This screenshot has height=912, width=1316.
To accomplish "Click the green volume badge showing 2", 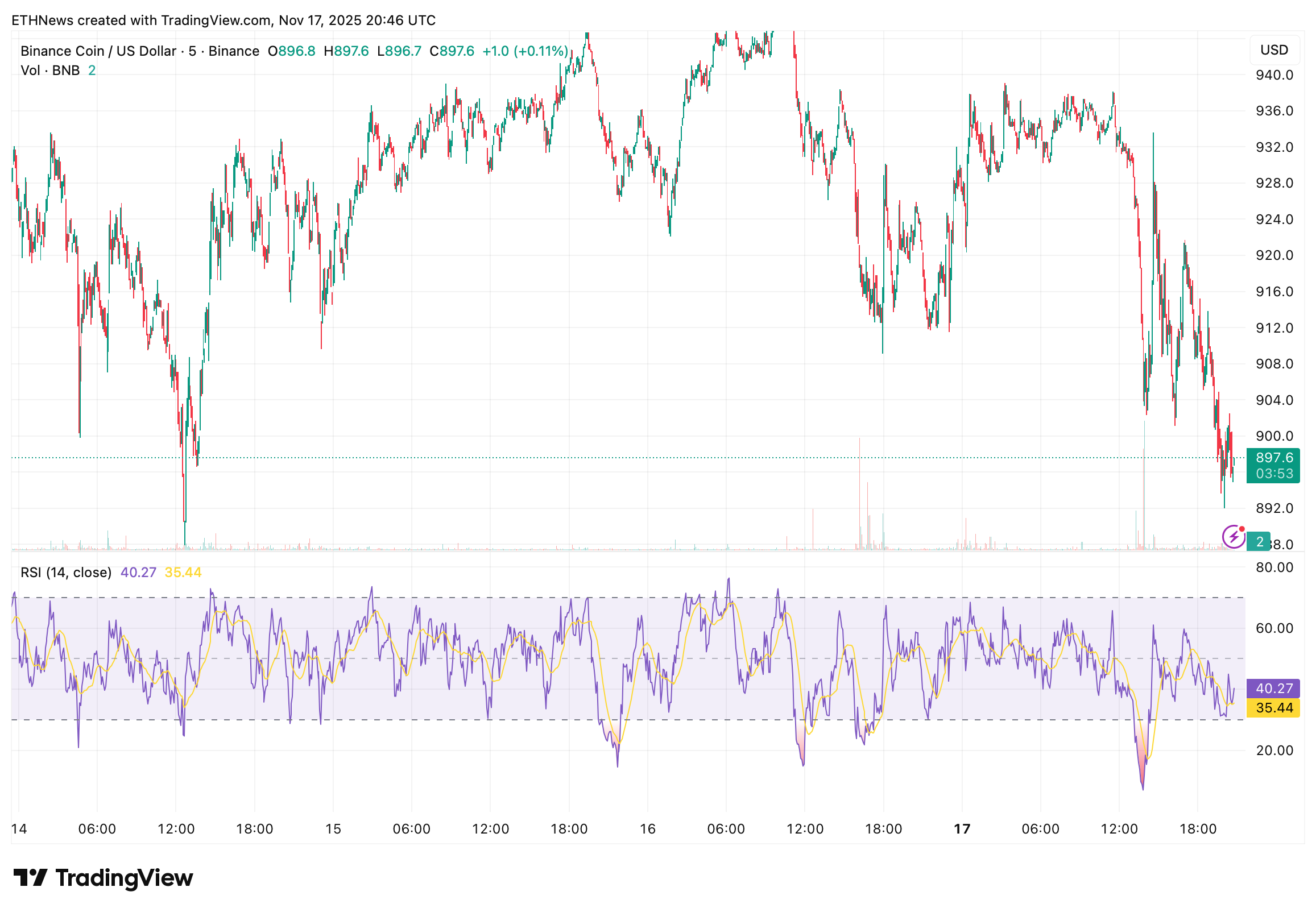I will point(1259,542).
